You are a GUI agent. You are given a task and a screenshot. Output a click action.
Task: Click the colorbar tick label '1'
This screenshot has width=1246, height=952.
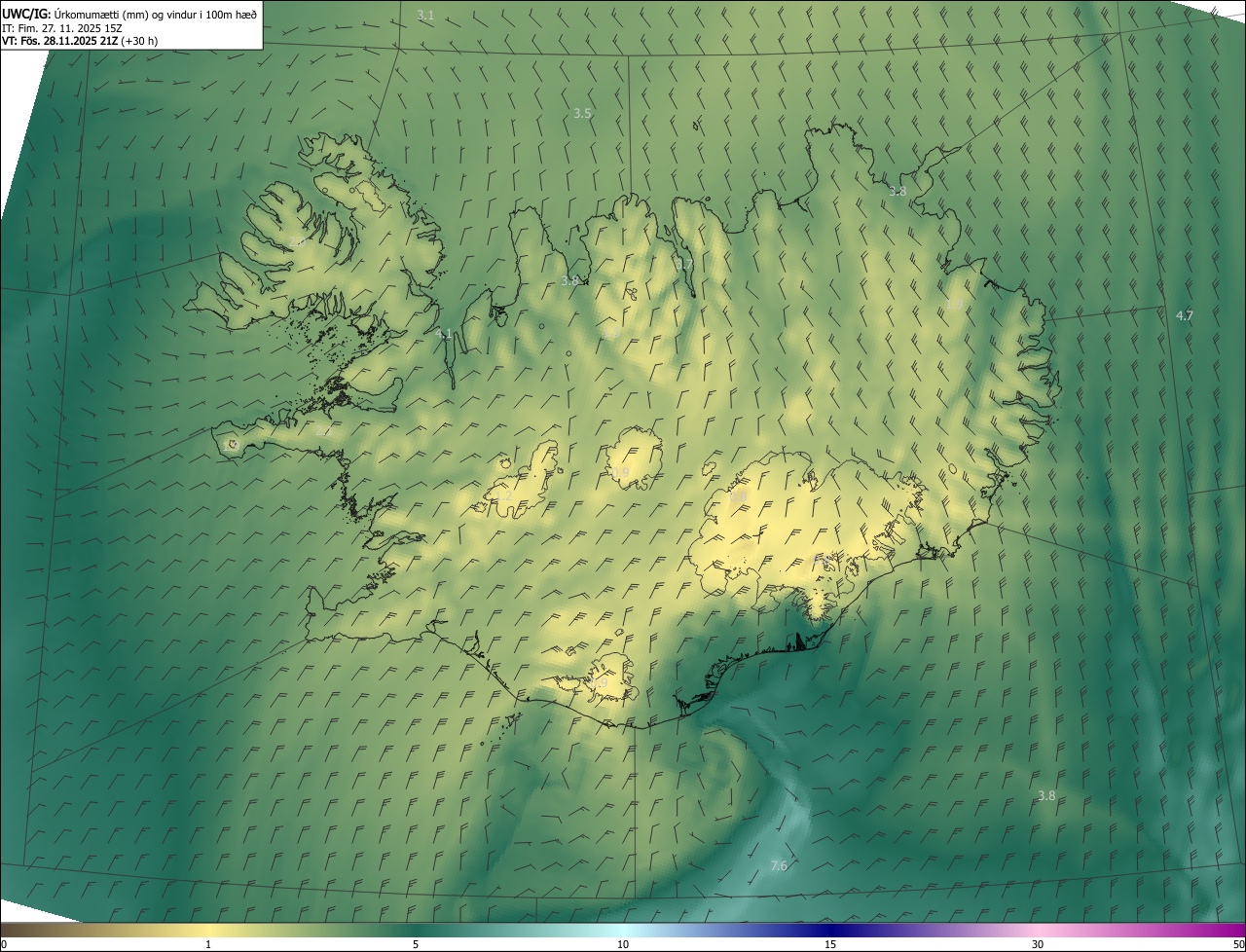click(x=208, y=944)
